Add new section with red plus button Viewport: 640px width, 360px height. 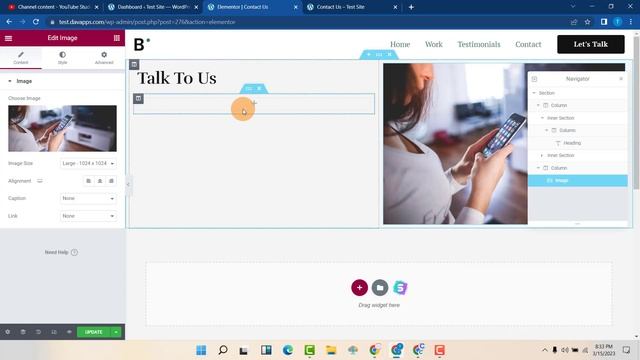click(359, 288)
